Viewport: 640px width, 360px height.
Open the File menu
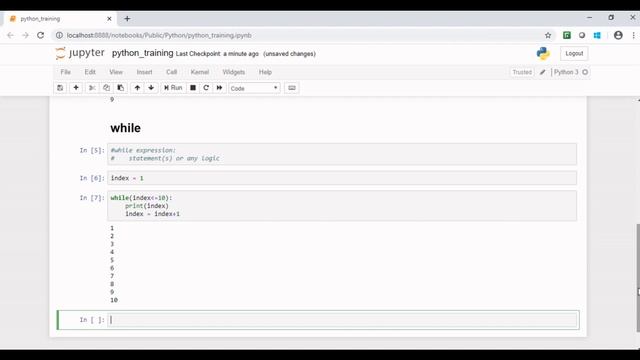pyautogui.click(x=65, y=72)
